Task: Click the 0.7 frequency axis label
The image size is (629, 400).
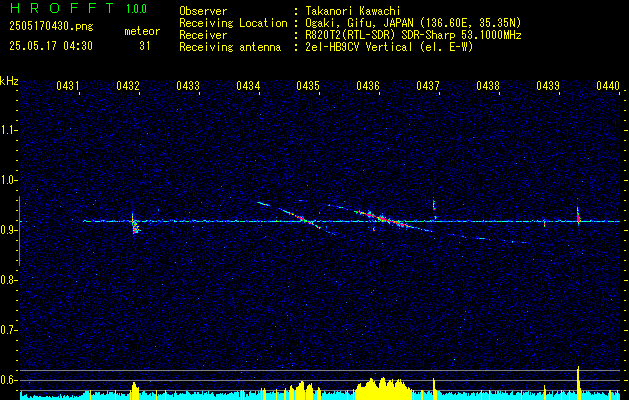Action: coord(8,330)
